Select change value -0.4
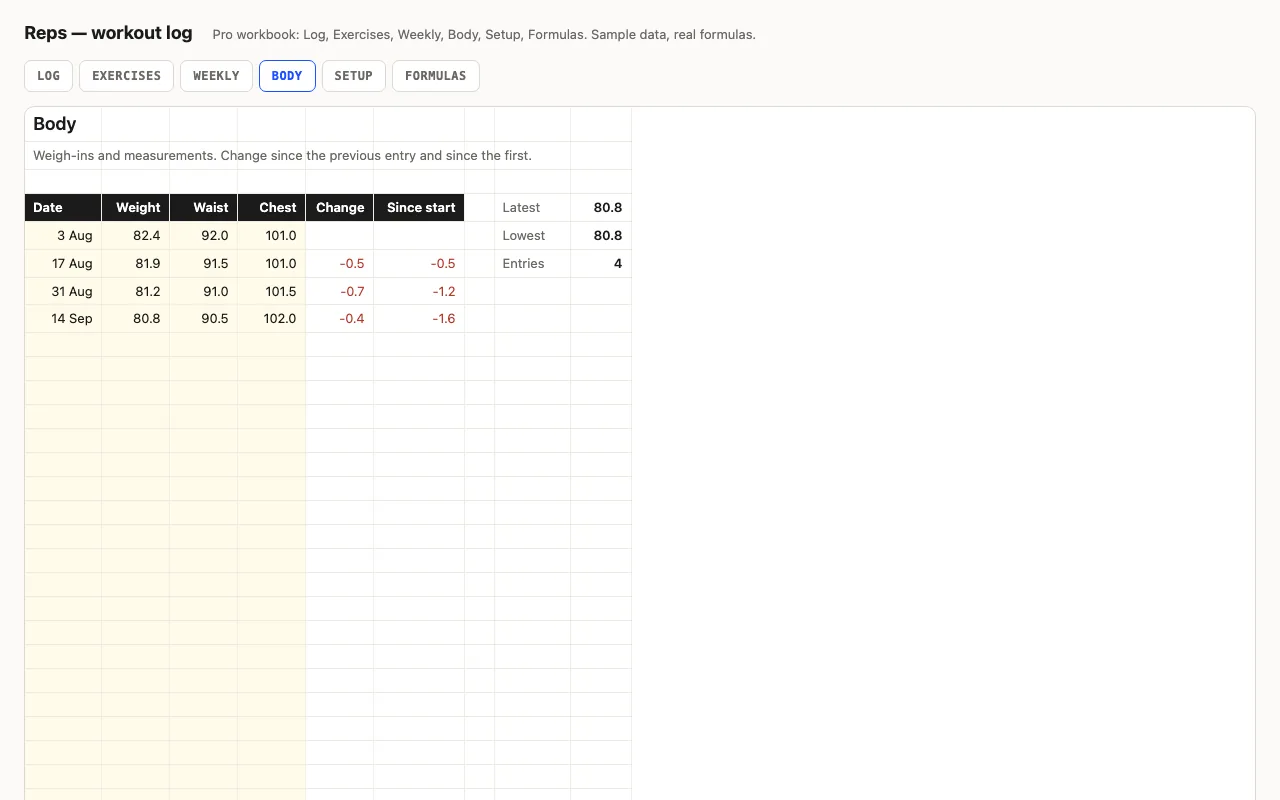 [340, 319]
